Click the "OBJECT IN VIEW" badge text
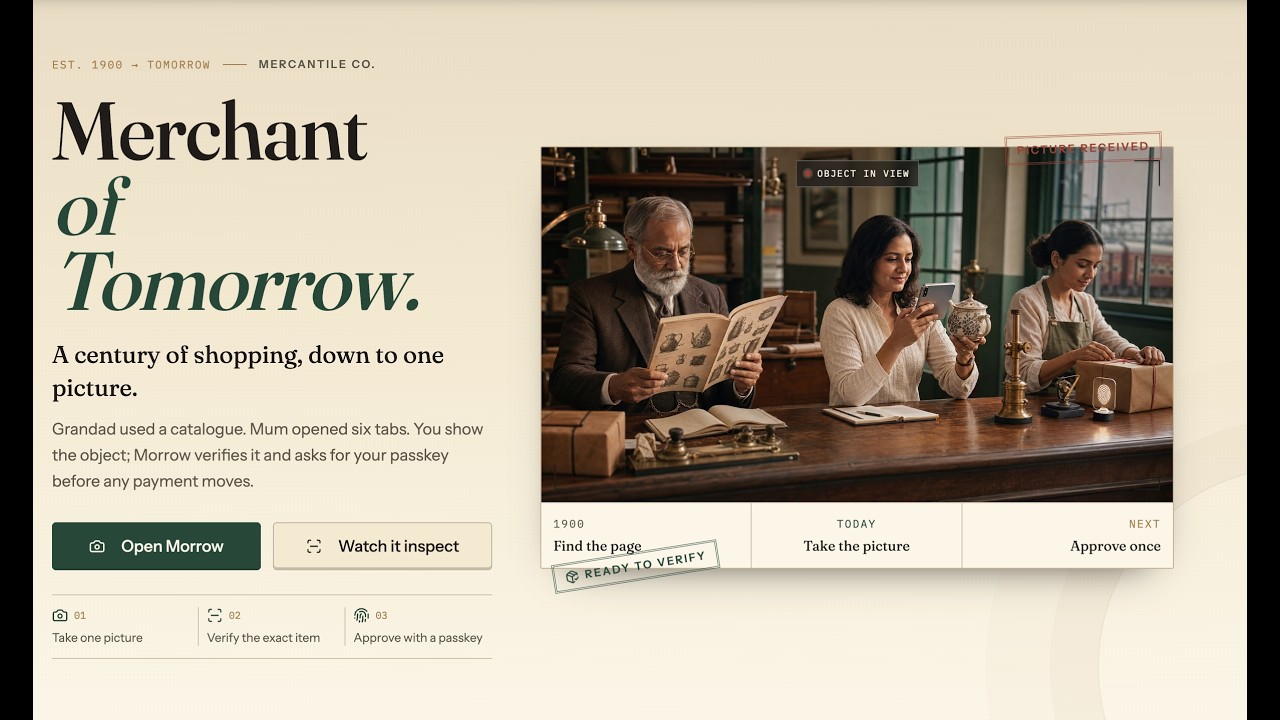The image size is (1280, 720). [x=863, y=174]
